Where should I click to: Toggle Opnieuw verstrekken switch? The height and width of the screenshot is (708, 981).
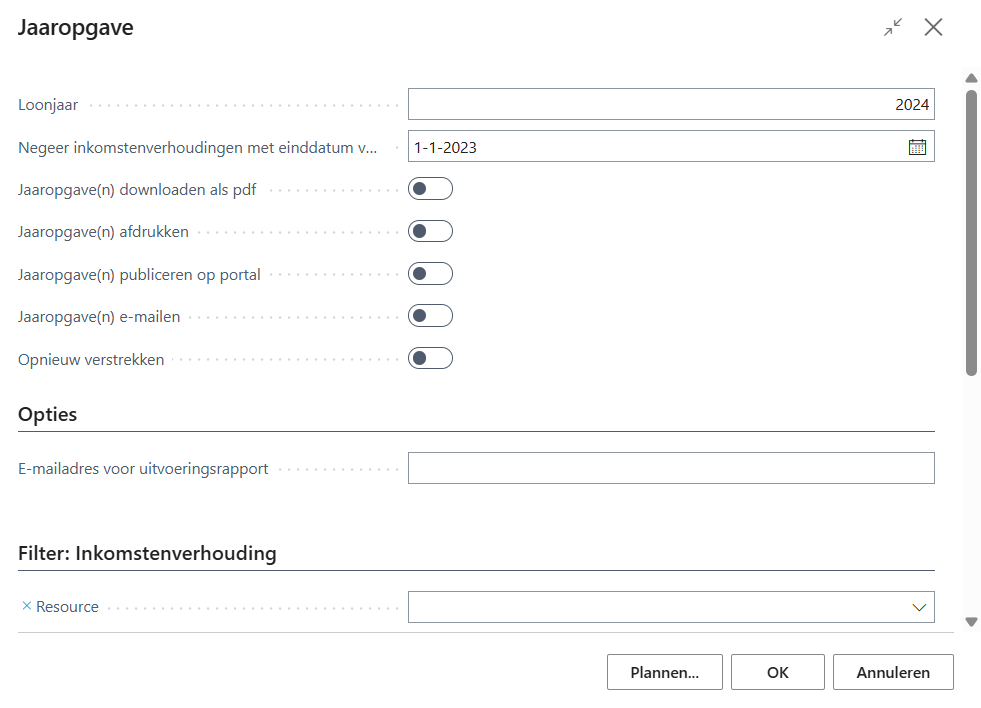(x=430, y=358)
